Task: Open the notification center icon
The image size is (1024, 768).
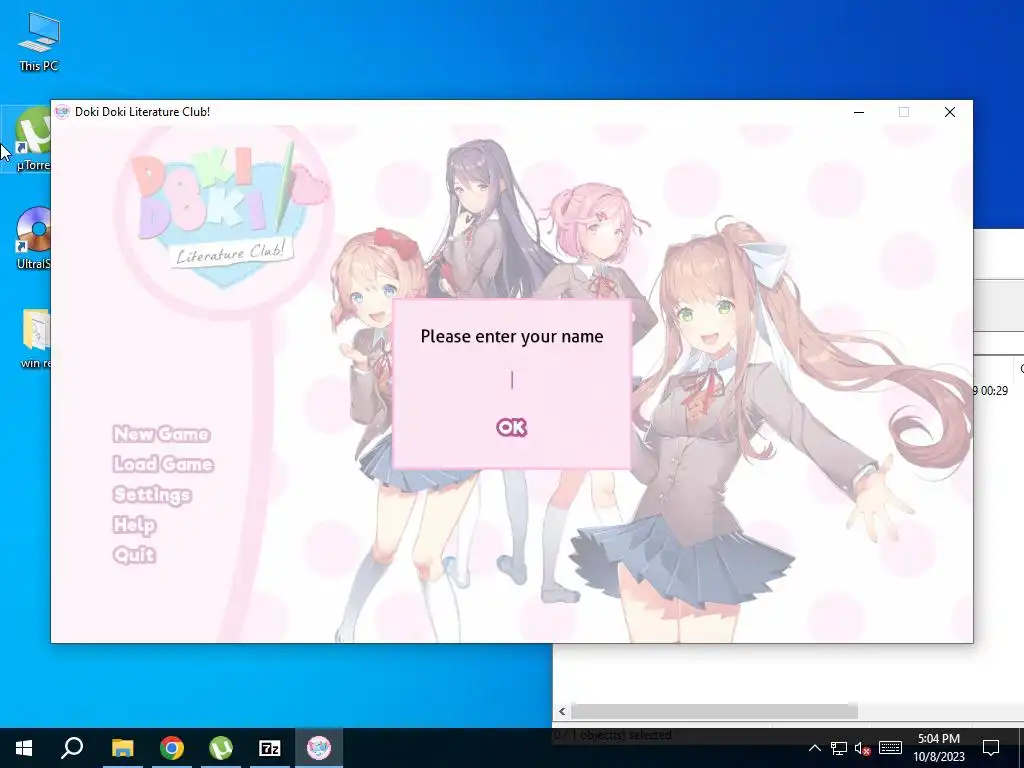Action: [x=991, y=748]
